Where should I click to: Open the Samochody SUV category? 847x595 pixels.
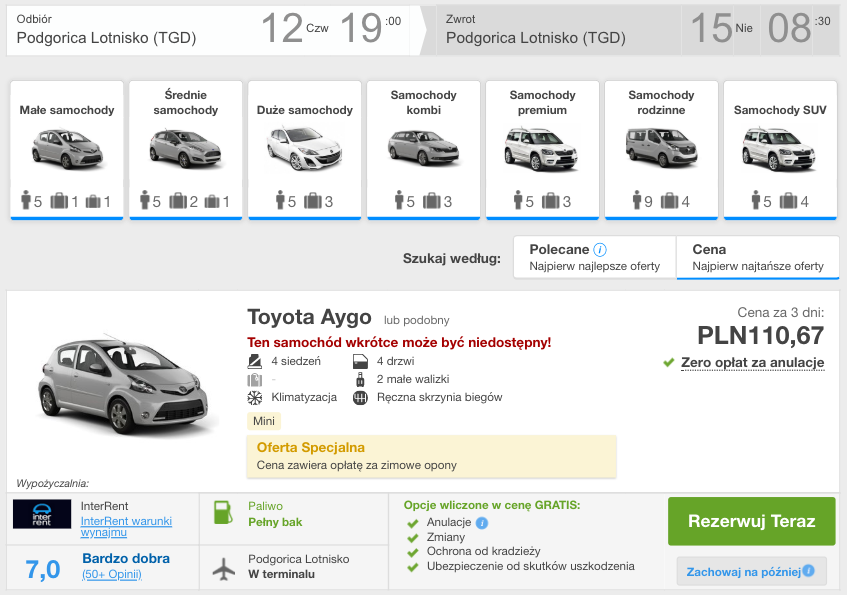pyautogui.click(x=779, y=150)
